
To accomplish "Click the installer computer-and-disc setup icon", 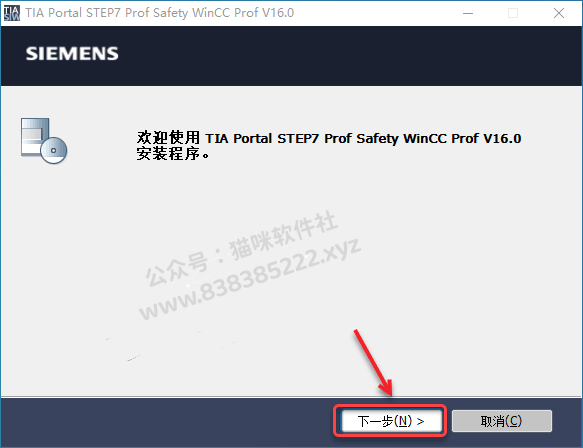I will click(44, 141).
